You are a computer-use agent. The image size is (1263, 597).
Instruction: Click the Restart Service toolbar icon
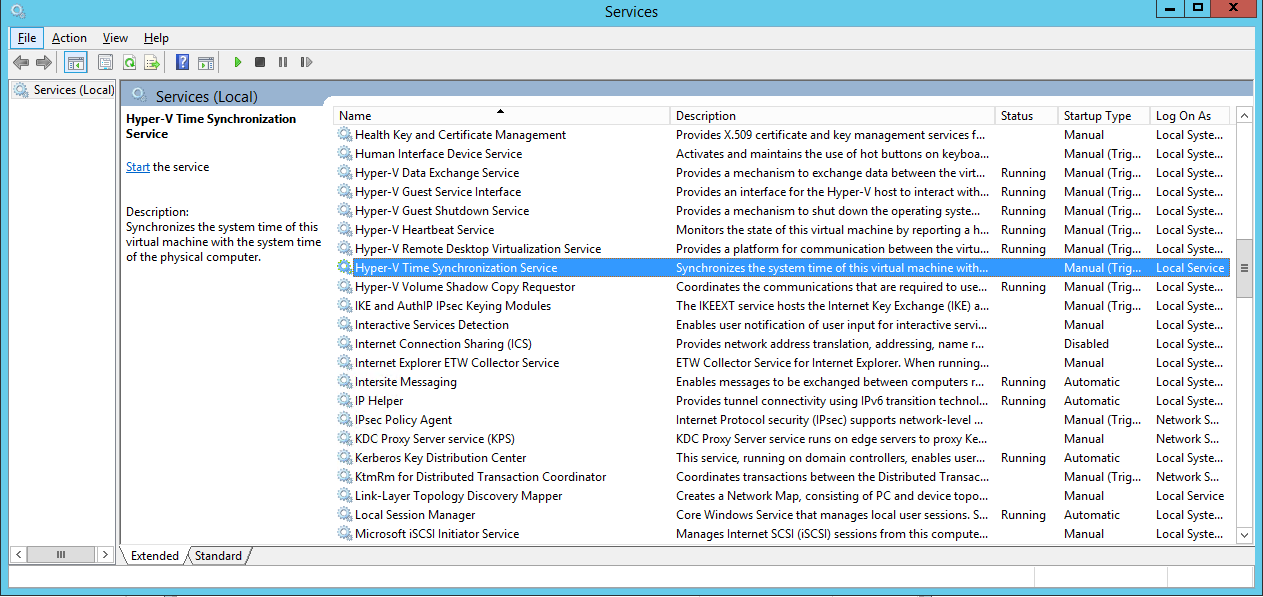point(306,62)
